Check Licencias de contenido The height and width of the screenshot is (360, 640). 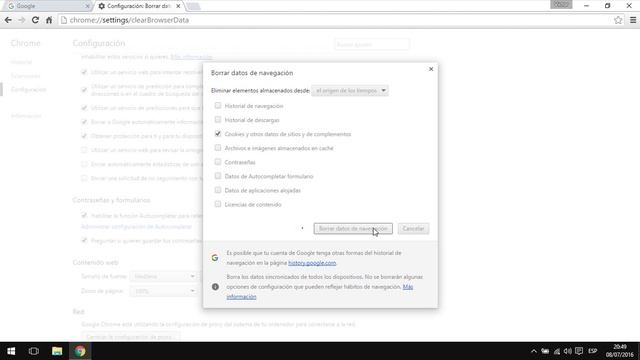click(218, 204)
